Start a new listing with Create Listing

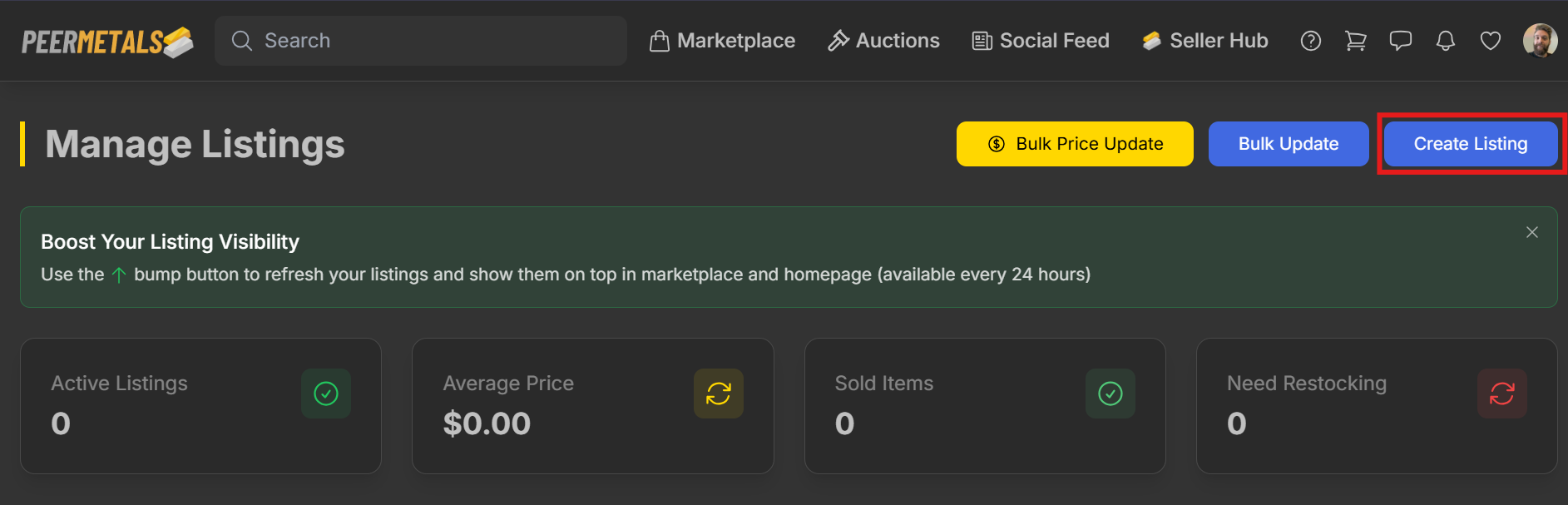click(1471, 144)
